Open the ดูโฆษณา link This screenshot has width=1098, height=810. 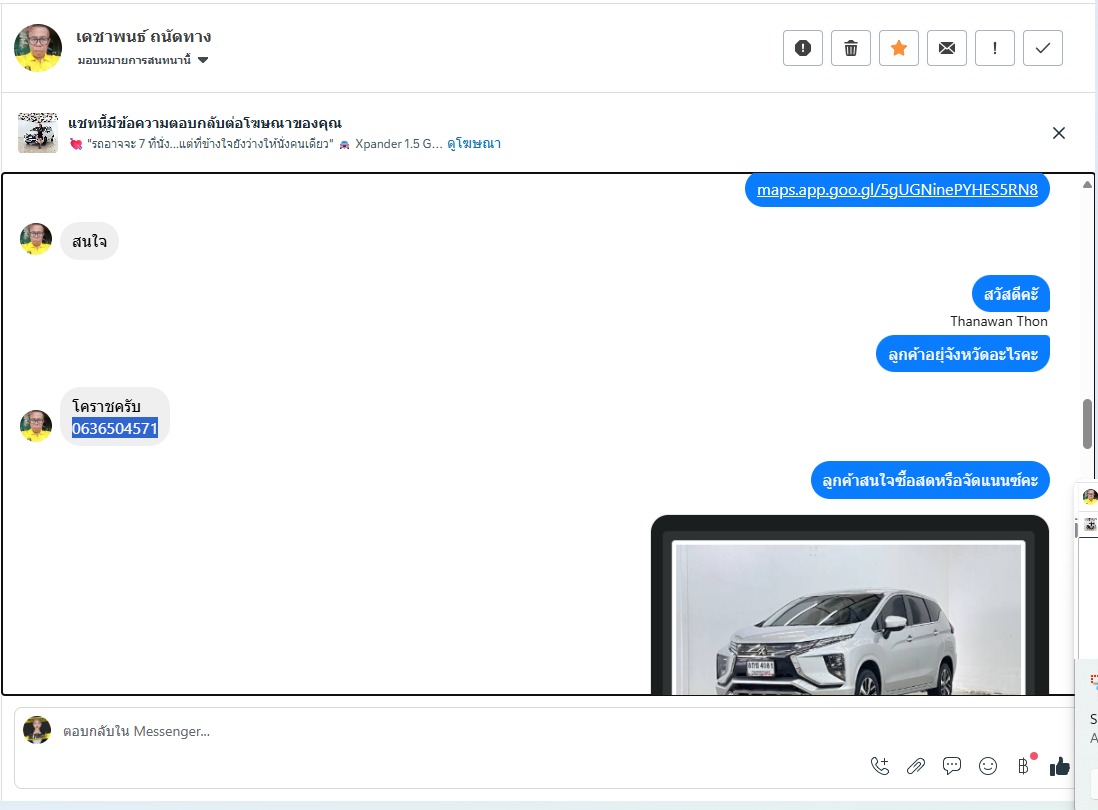[474, 144]
